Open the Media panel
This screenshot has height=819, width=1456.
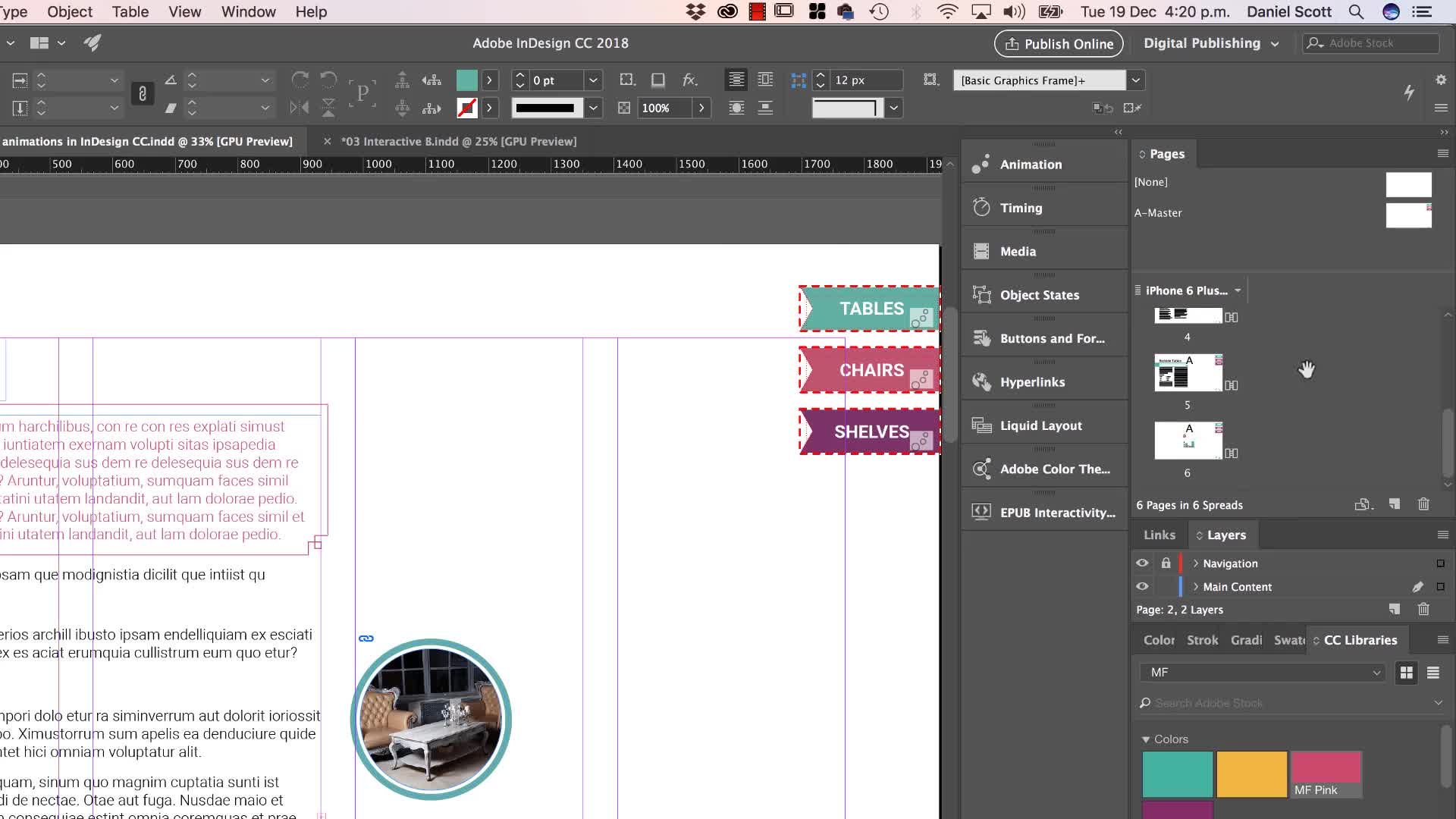(1044, 251)
